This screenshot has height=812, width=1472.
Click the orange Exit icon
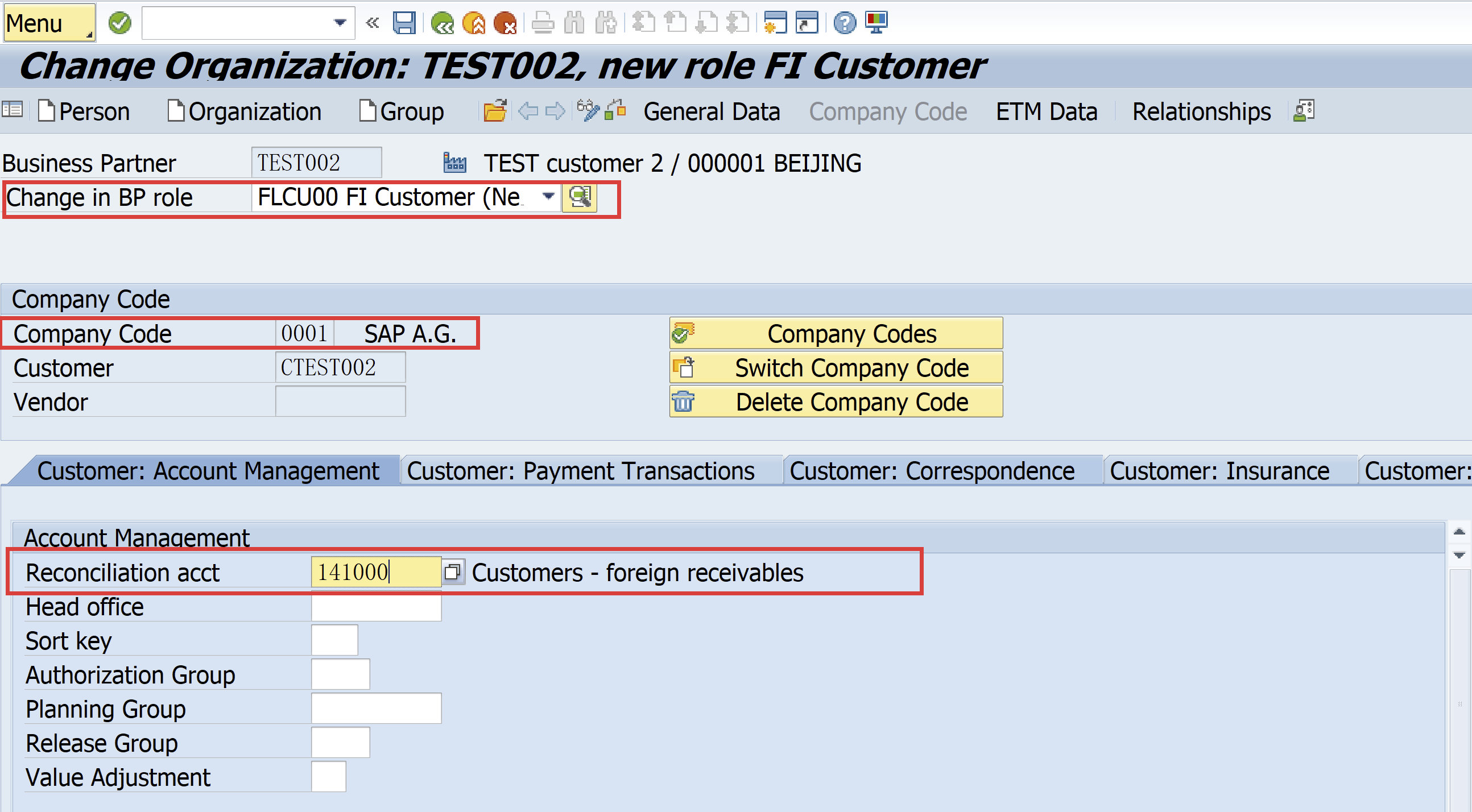coord(474,23)
